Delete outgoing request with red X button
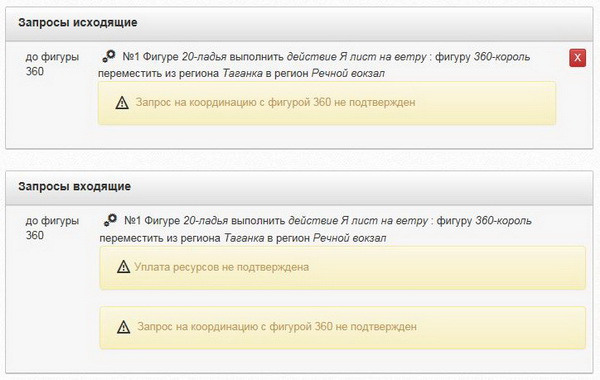Image resolution: width=600 pixels, height=380 pixels. [x=577, y=58]
